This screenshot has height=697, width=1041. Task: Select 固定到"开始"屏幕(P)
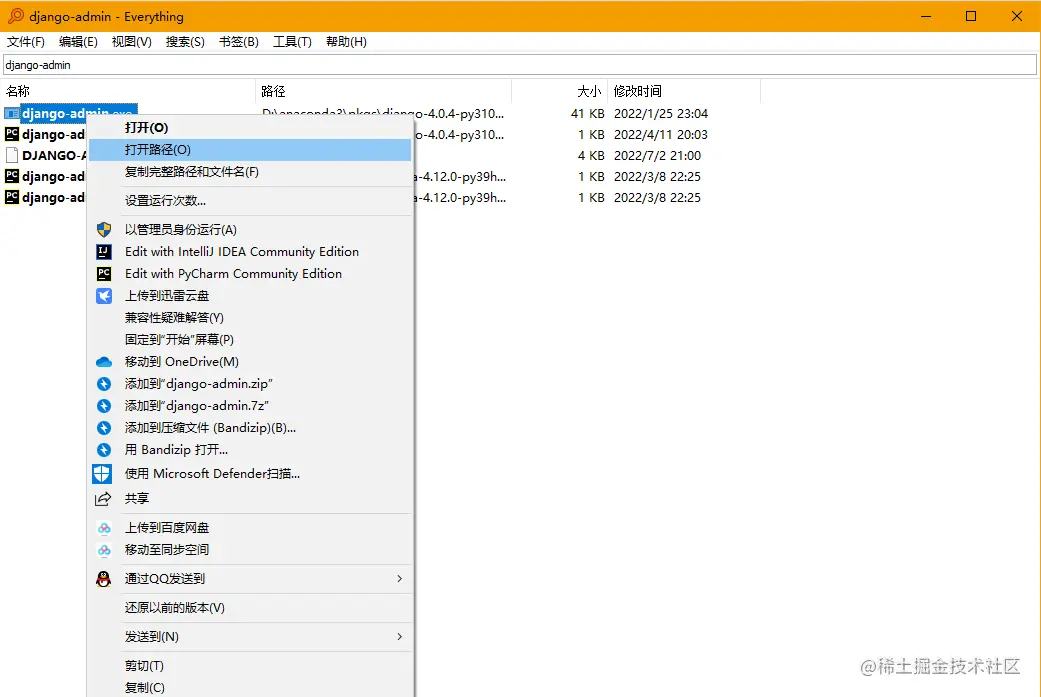tap(250, 340)
